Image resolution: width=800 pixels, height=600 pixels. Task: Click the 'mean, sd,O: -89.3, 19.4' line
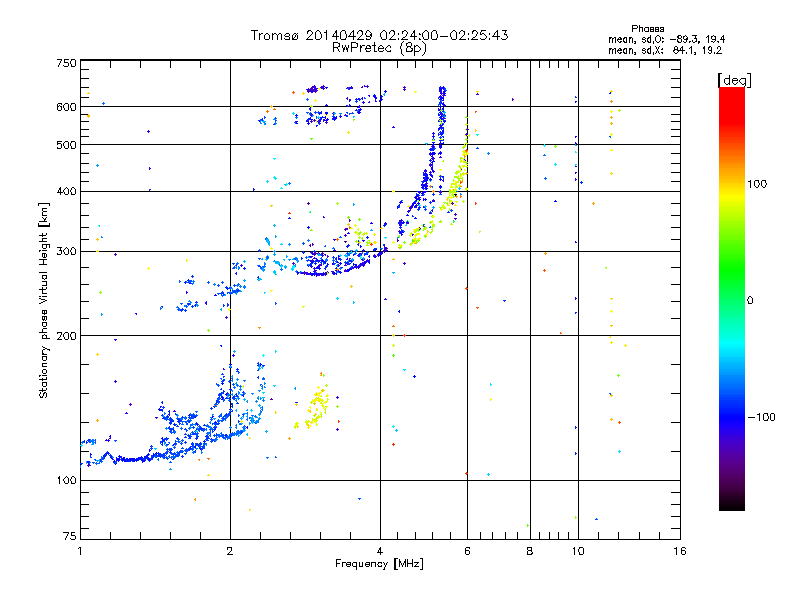coord(666,39)
